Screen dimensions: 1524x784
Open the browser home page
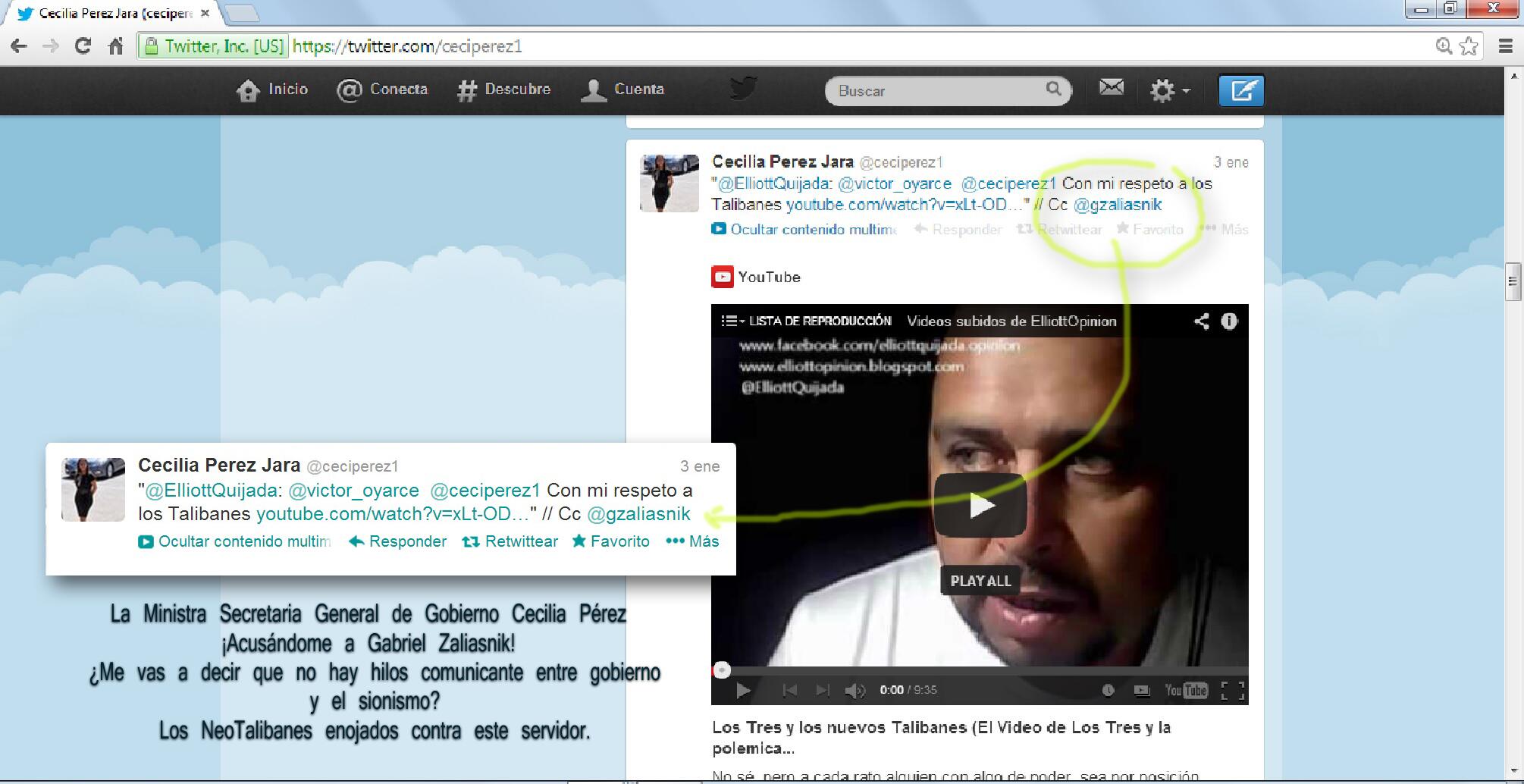tap(115, 46)
